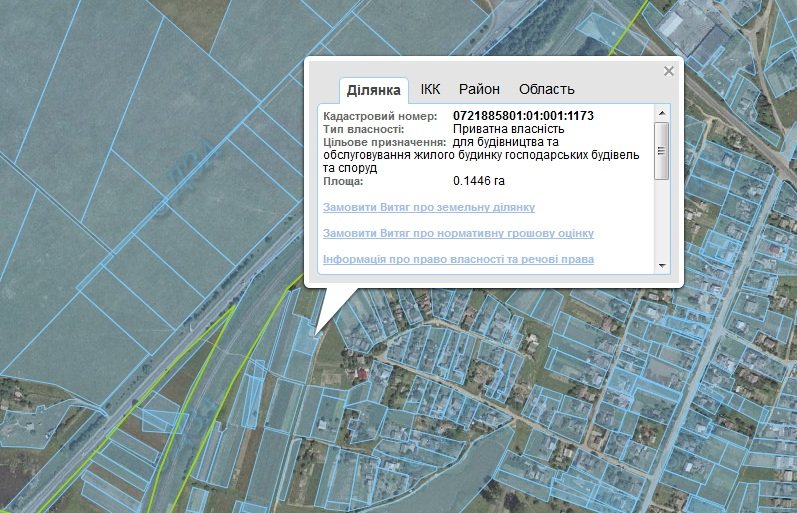This screenshot has height=513, width=797.
Task: Click the popup vertical scrollbar thumb
Action: 661,152
